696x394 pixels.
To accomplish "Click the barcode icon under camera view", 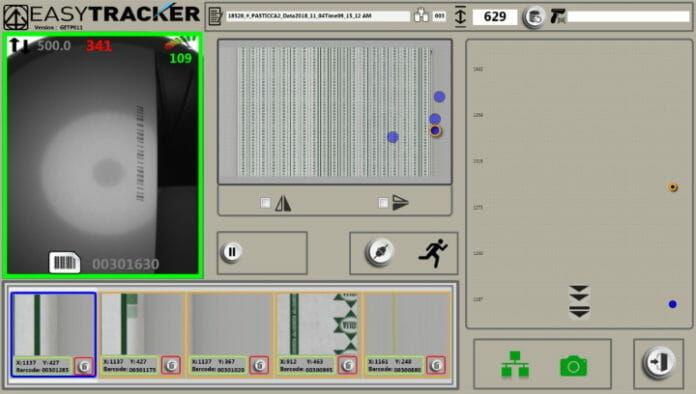I will pos(65,262).
